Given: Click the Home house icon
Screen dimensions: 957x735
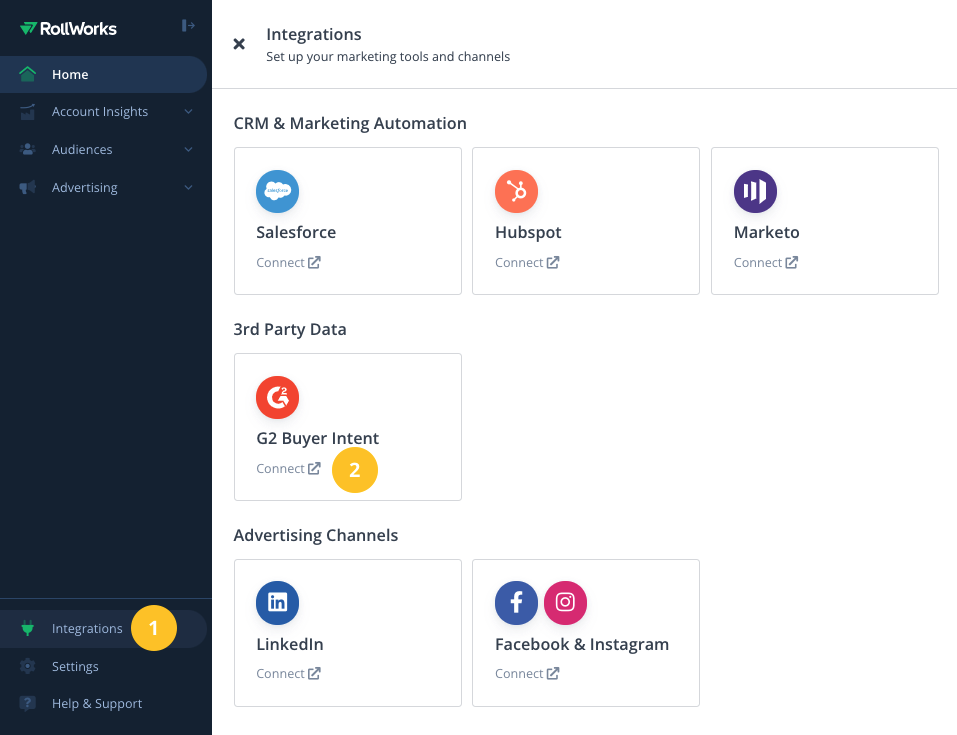Looking at the screenshot, I should [27, 74].
